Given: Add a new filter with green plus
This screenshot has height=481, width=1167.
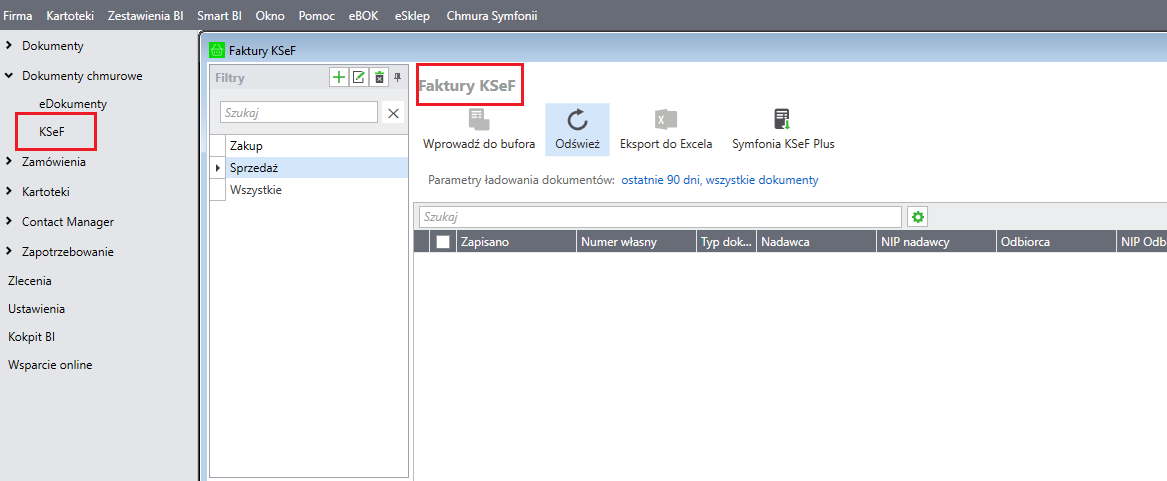Looking at the screenshot, I should coord(339,78).
